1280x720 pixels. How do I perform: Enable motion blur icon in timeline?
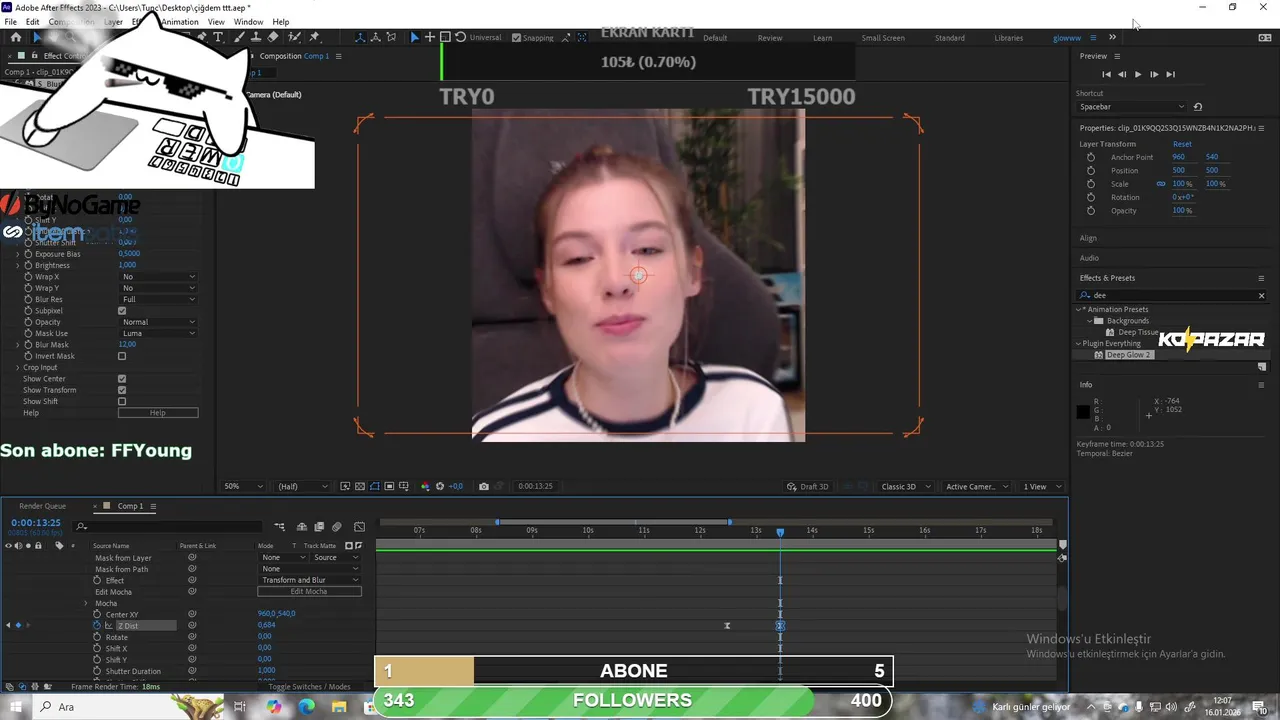(337, 526)
